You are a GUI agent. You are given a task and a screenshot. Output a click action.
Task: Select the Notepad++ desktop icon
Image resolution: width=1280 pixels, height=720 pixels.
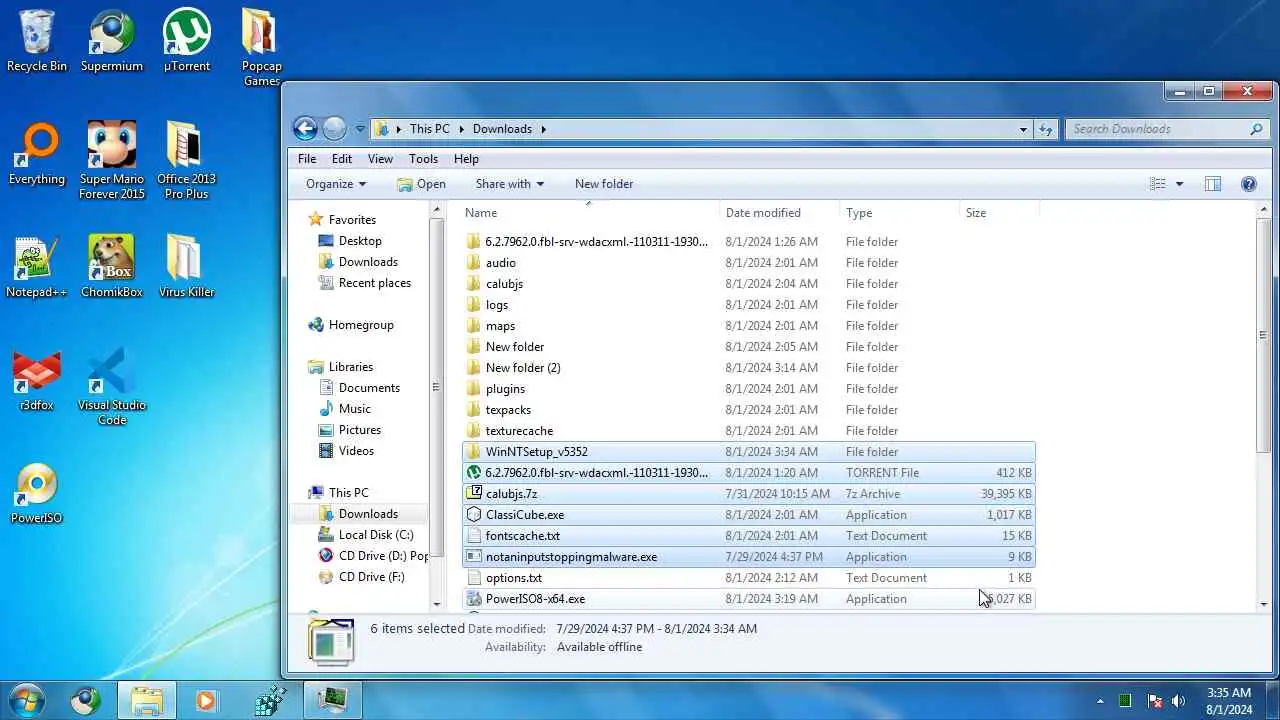[37, 267]
